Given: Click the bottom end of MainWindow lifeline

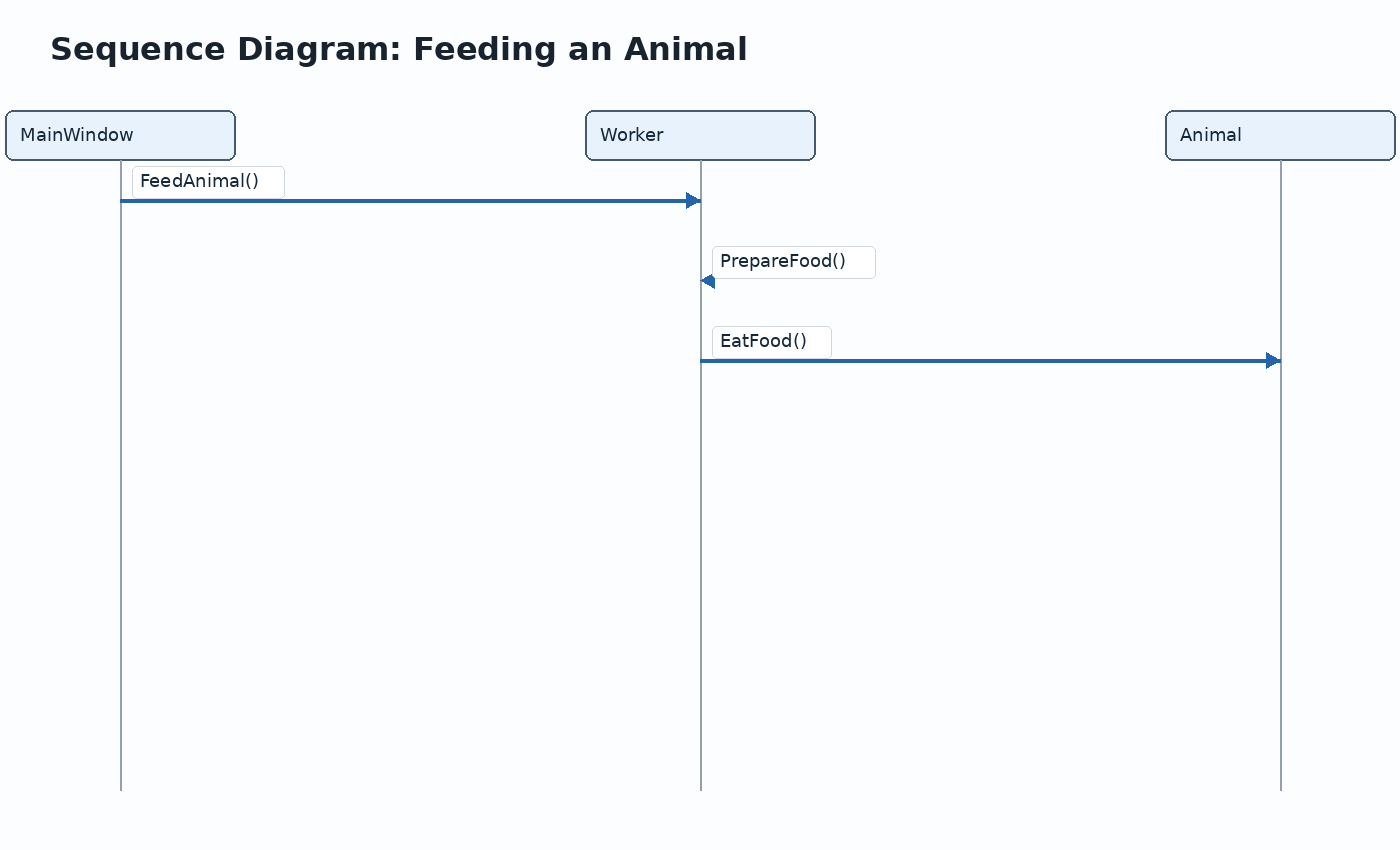Looking at the screenshot, I should [121, 789].
